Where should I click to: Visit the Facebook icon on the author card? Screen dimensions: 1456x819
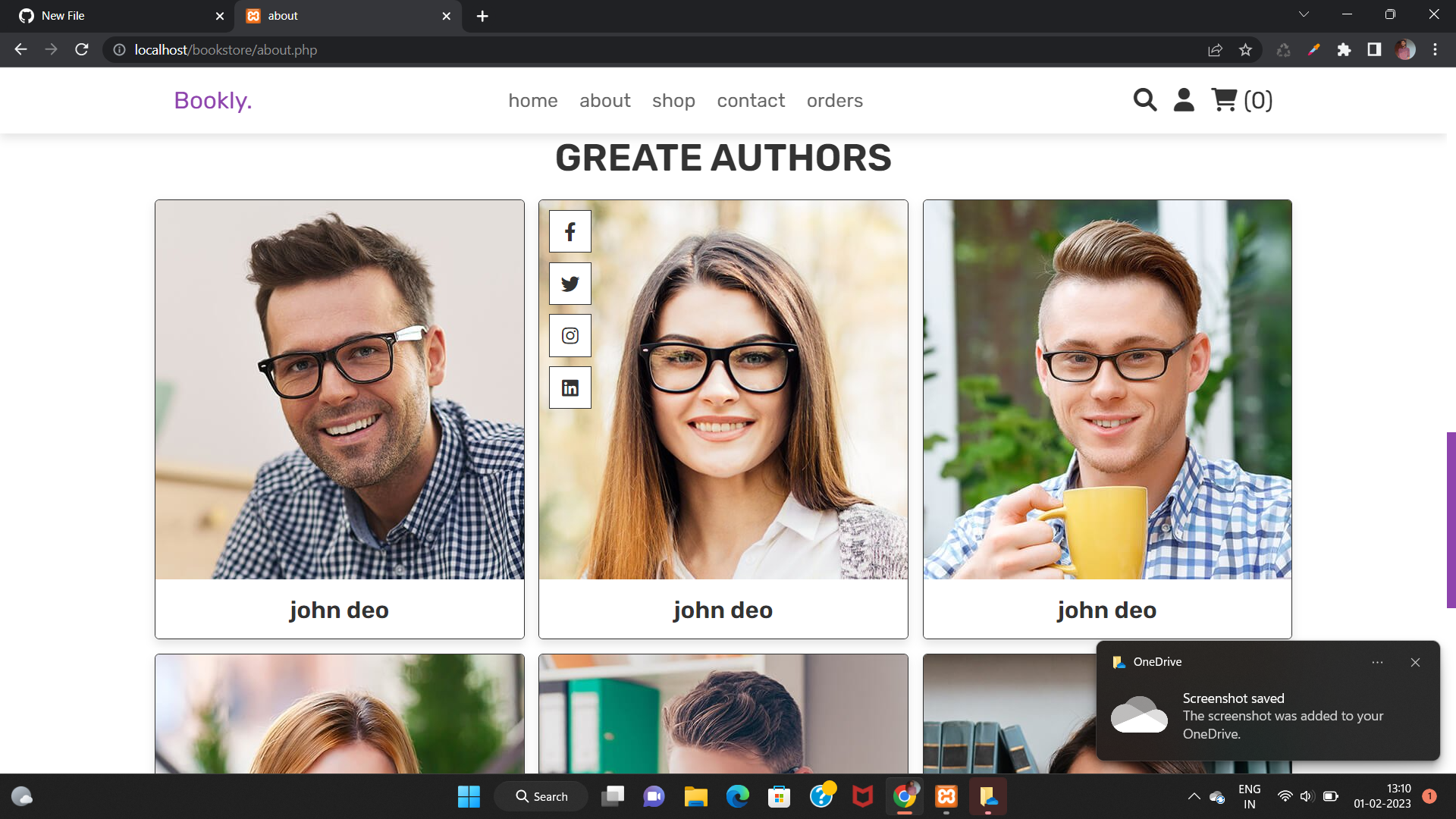[570, 231]
